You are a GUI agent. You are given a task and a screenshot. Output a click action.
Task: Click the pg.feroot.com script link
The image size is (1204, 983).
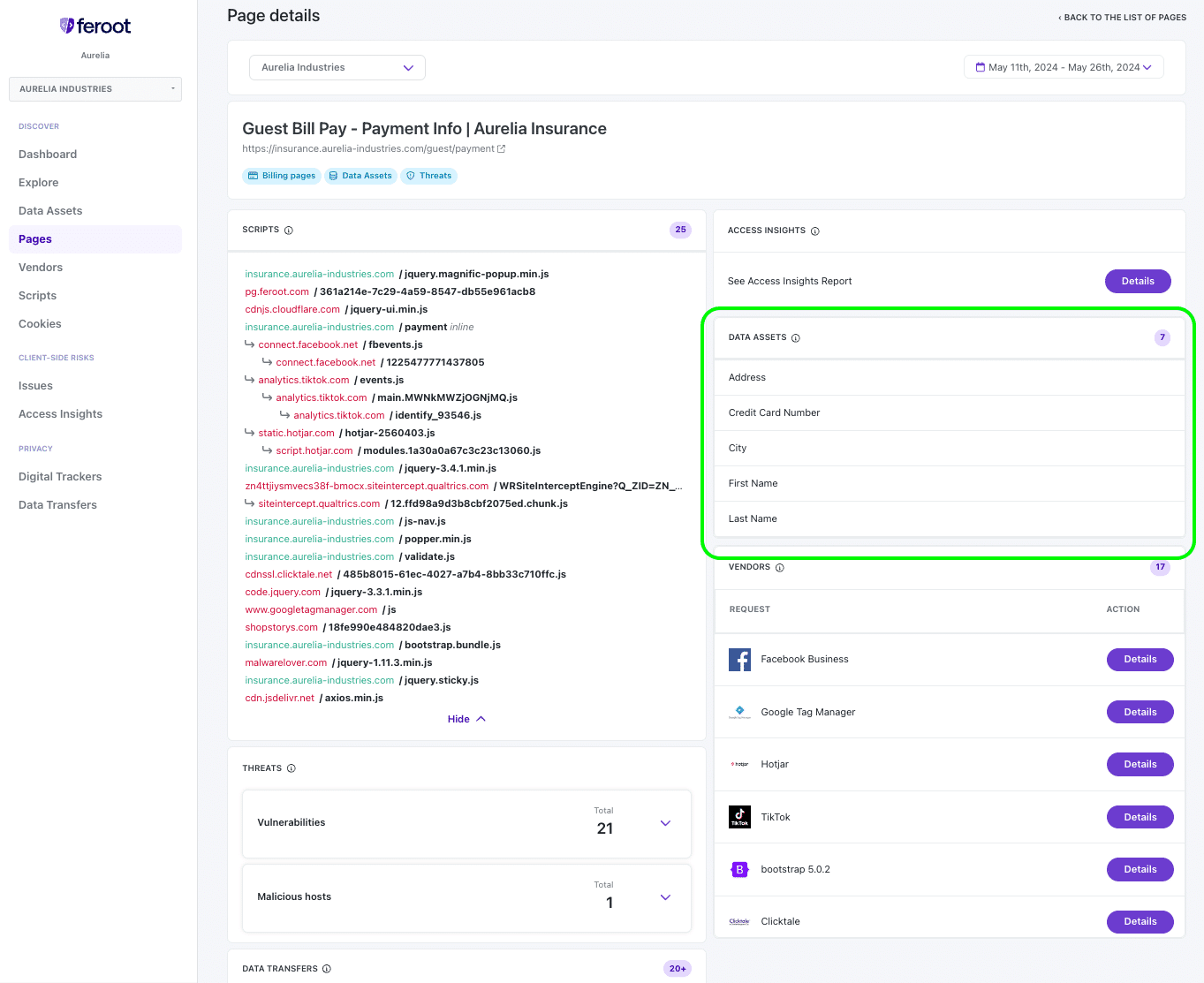[277, 291]
